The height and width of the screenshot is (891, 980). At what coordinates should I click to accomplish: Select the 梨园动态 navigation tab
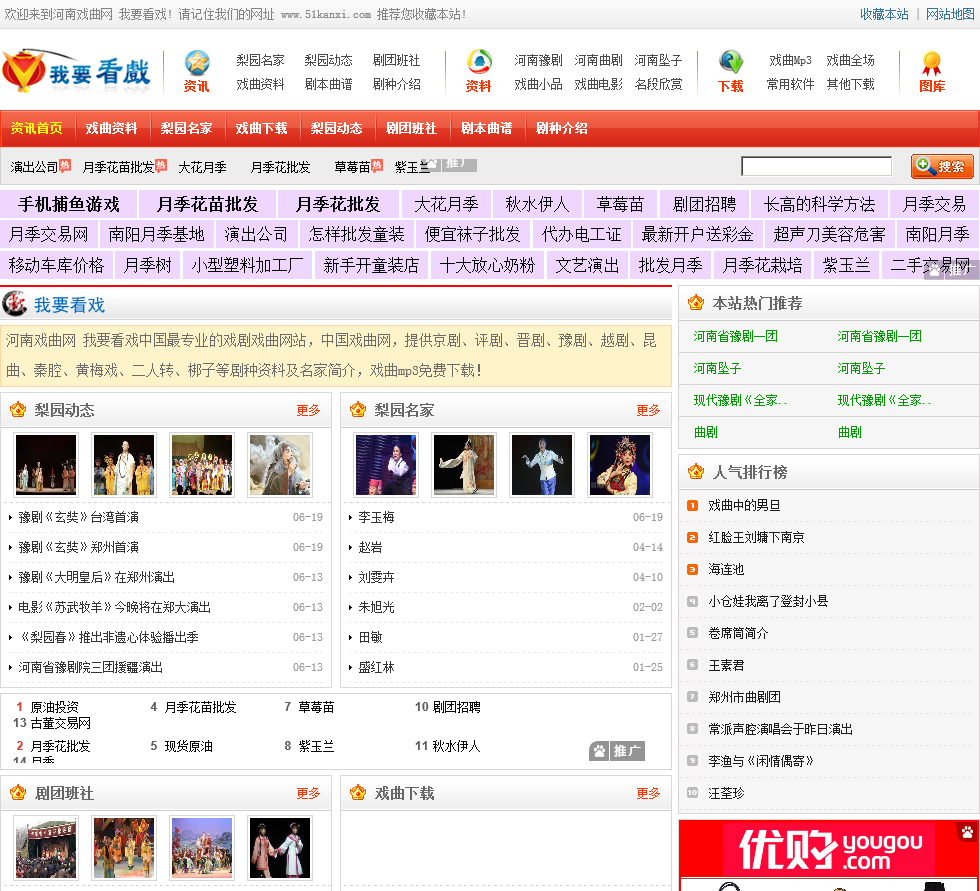pos(336,128)
